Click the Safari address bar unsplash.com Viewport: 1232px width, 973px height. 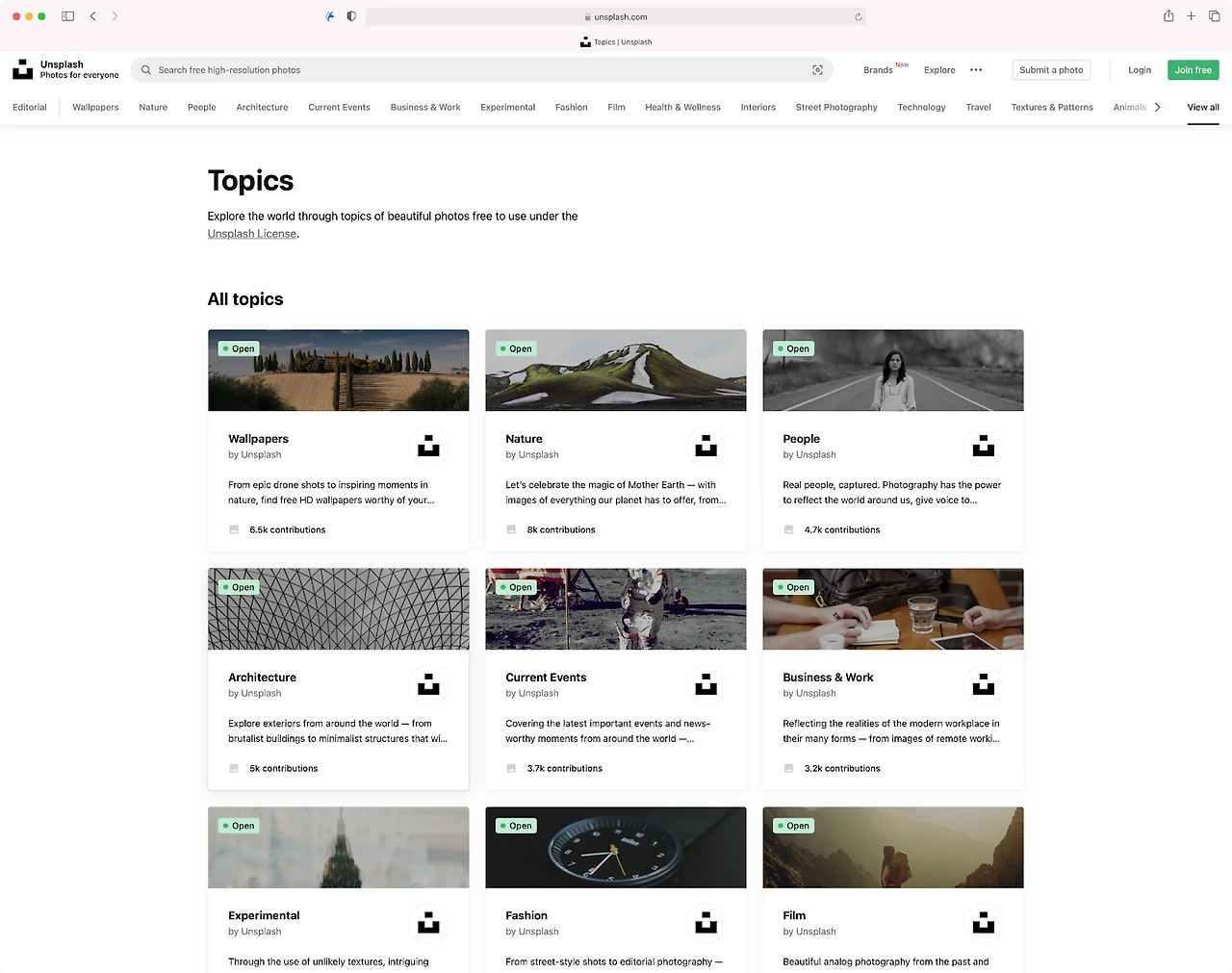(616, 16)
